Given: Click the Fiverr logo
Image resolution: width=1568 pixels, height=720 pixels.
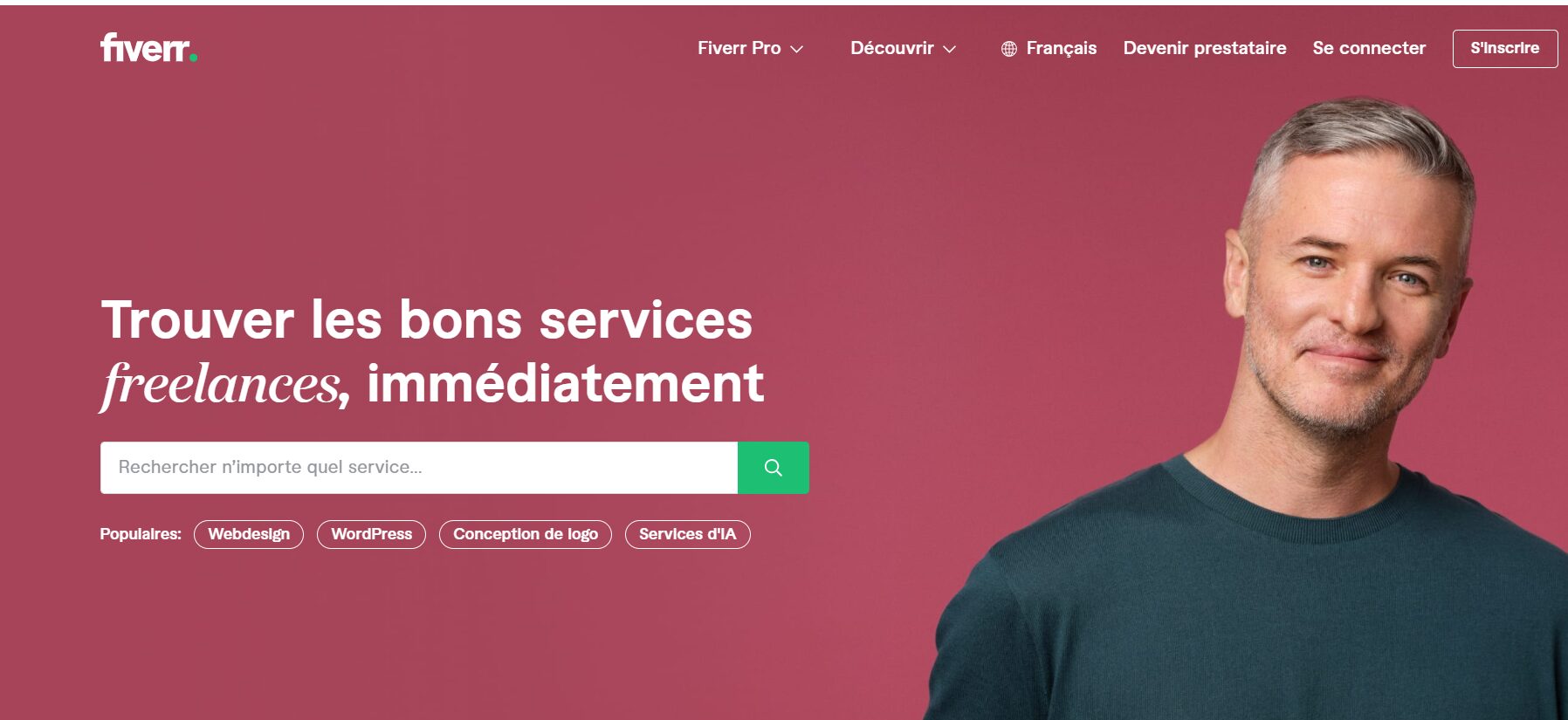Looking at the screenshot, I should [x=148, y=48].
